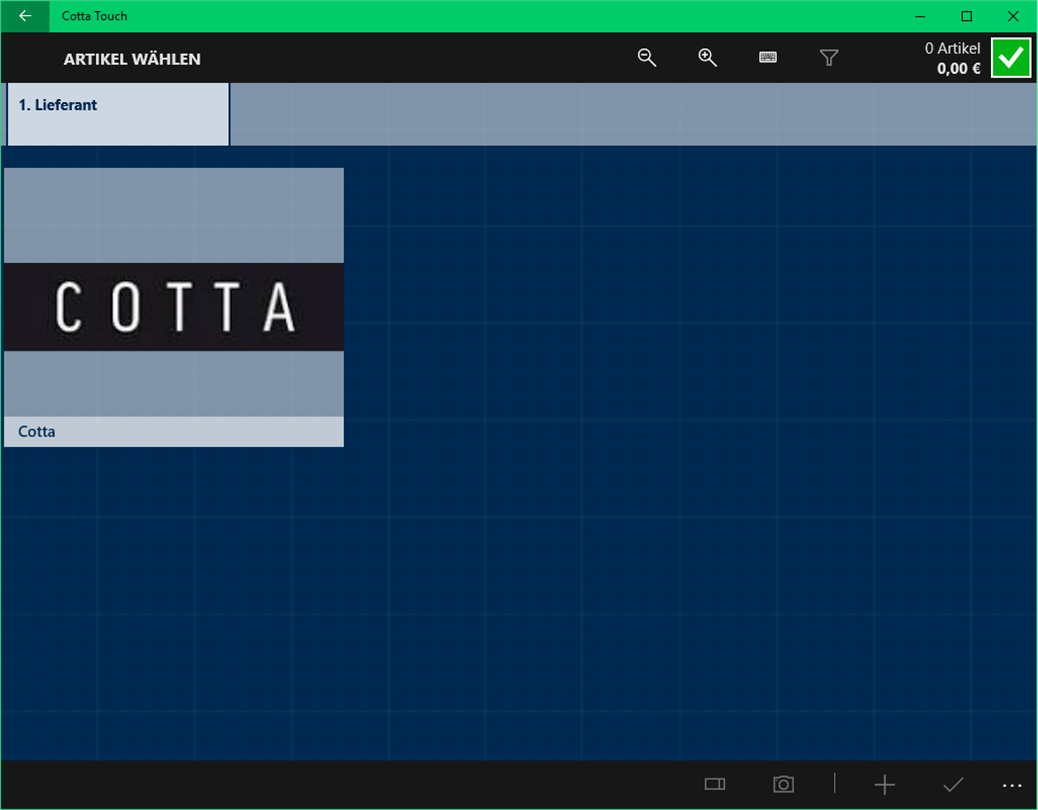Maximize the Cotta Touch window

967,16
